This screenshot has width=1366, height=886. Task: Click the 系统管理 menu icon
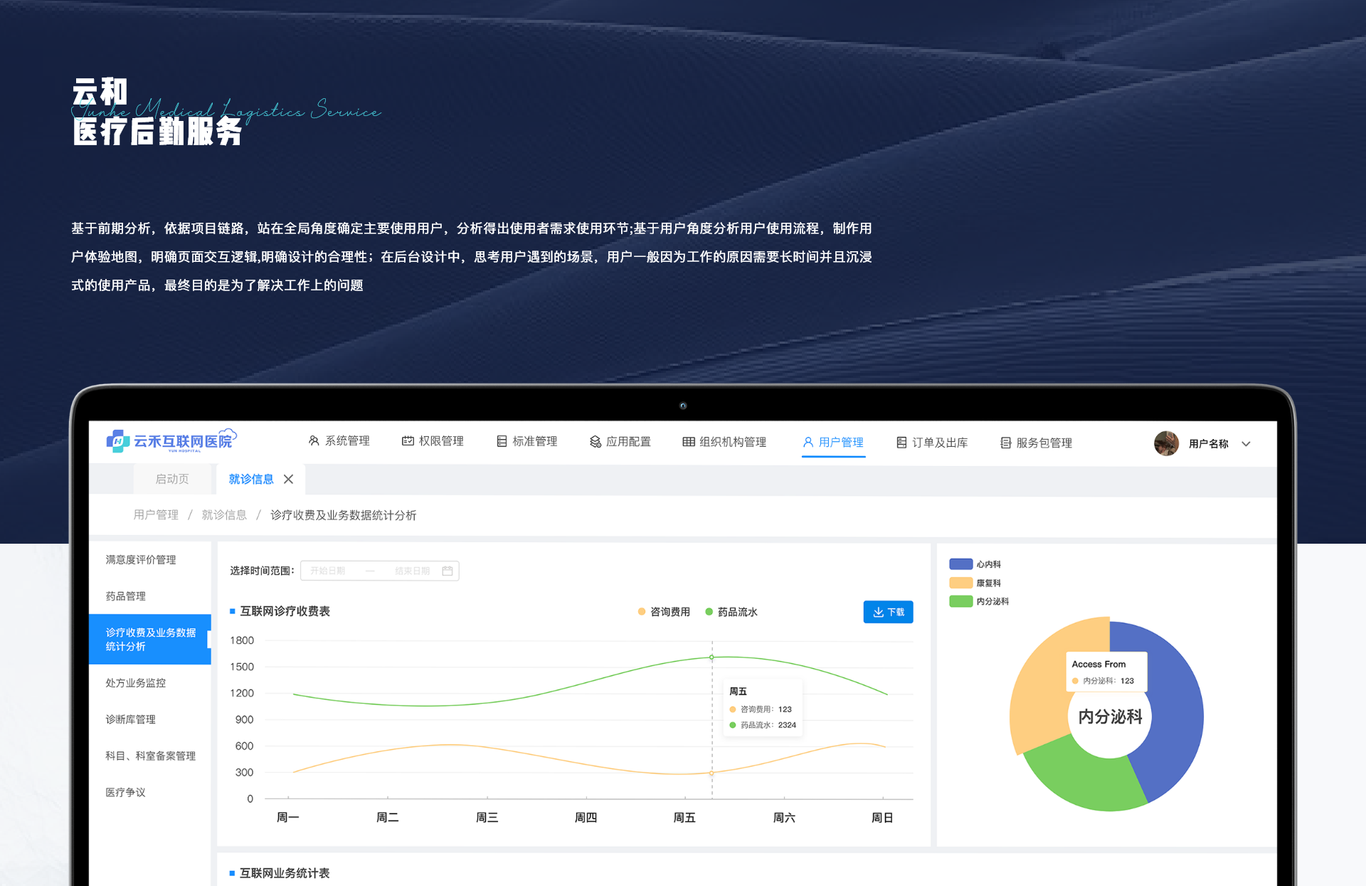pos(314,441)
